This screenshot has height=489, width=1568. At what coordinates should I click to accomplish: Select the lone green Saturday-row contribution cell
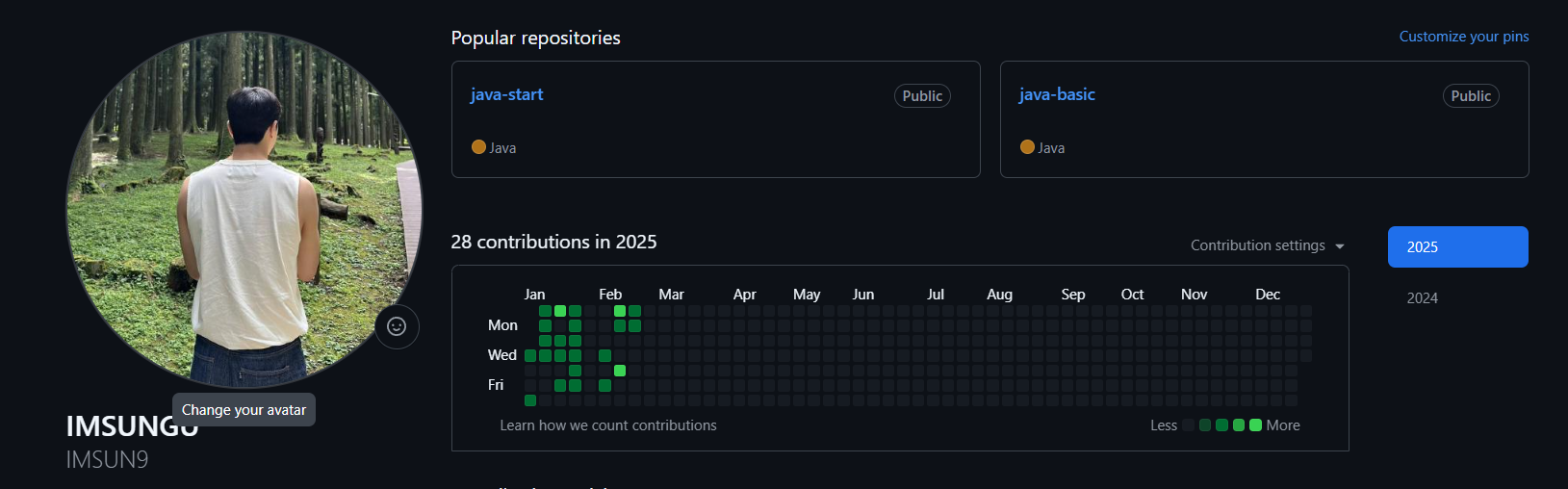click(530, 400)
